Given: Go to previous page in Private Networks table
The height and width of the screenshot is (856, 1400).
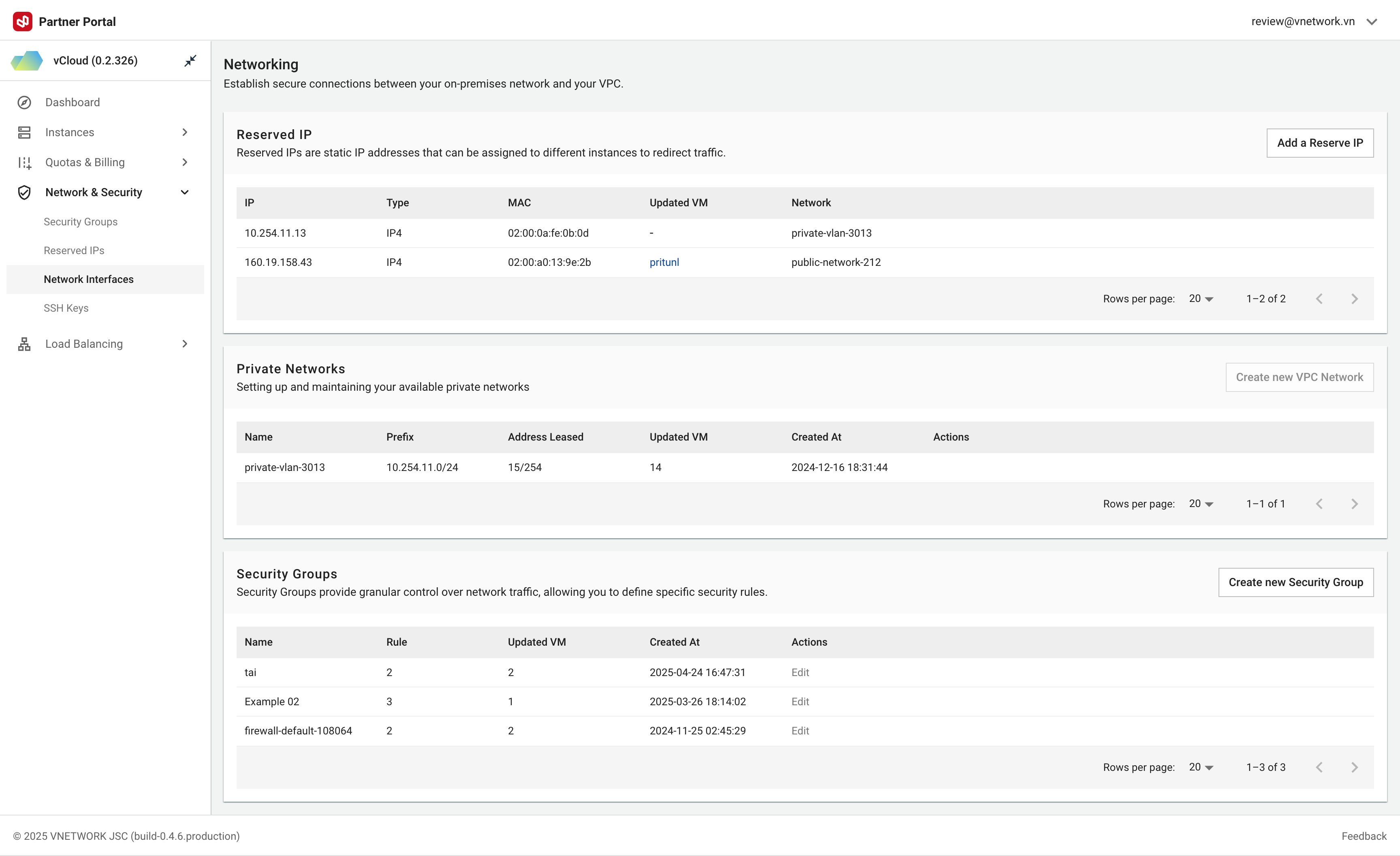Looking at the screenshot, I should (x=1319, y=504).
